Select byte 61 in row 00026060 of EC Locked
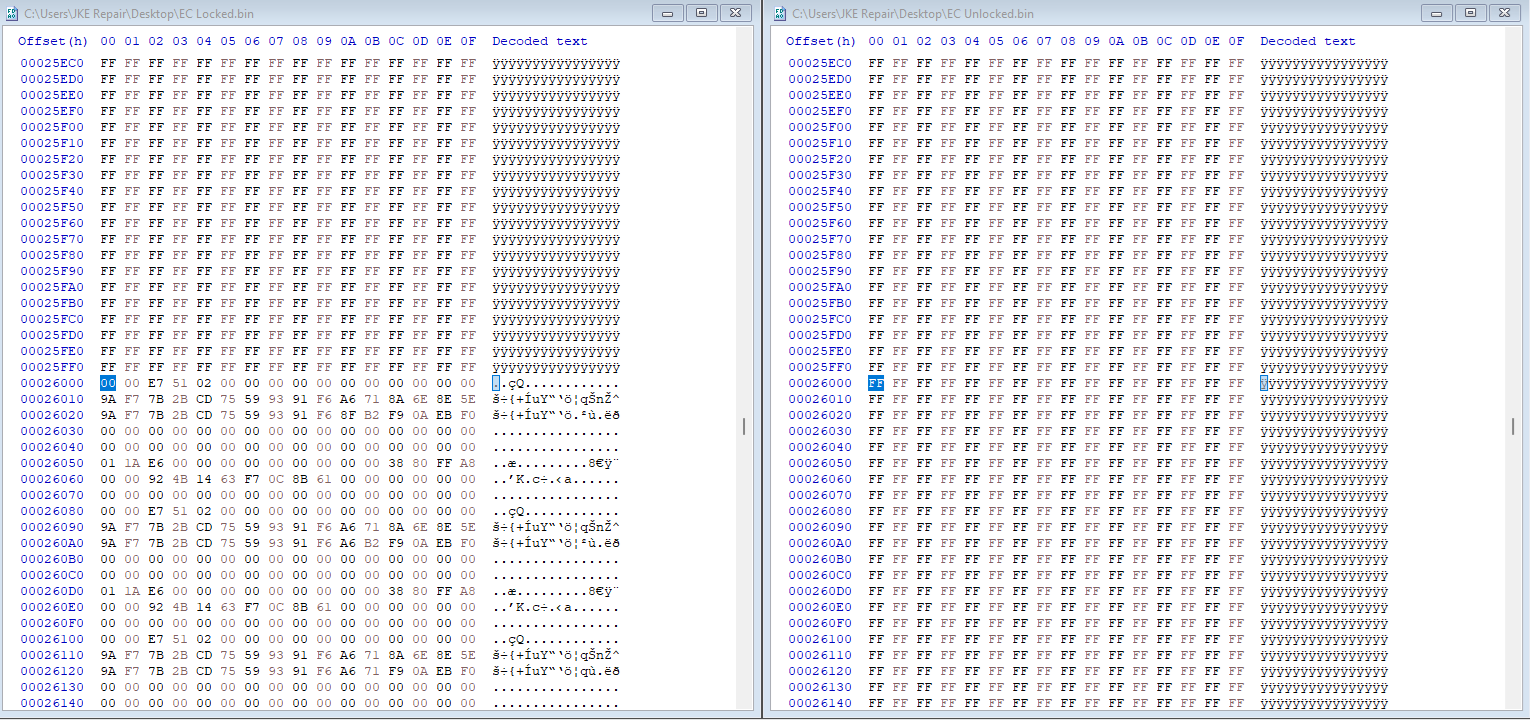The width and height of the screenshot is (1530, 721). pos(324,479)
